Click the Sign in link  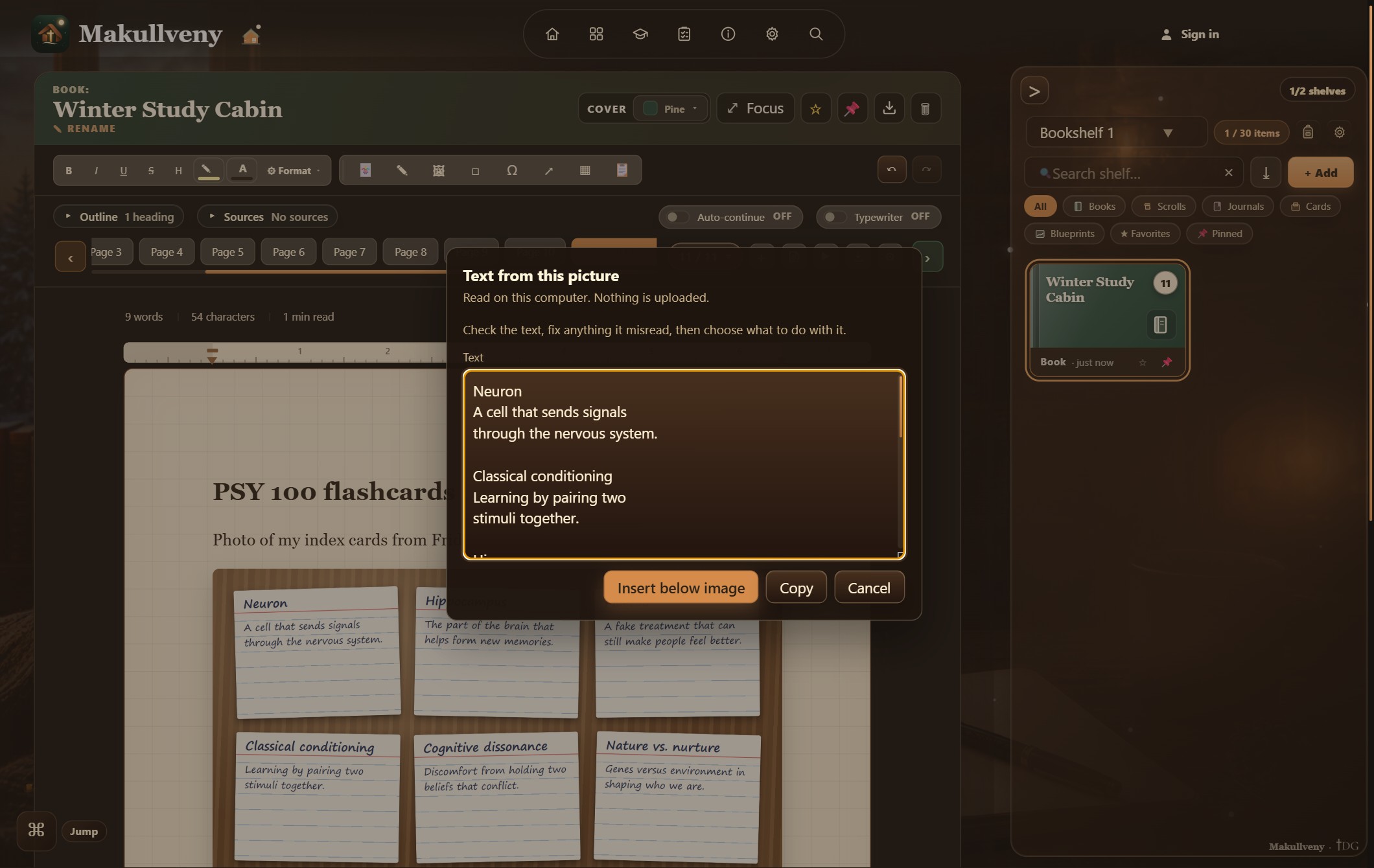coord(1190,34)
